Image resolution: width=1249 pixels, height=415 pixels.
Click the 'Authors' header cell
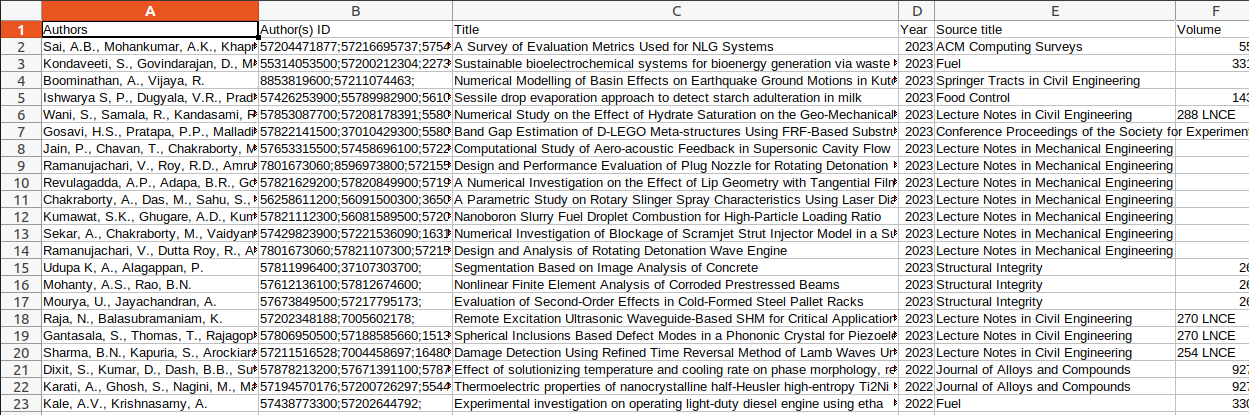coord(150,30)
